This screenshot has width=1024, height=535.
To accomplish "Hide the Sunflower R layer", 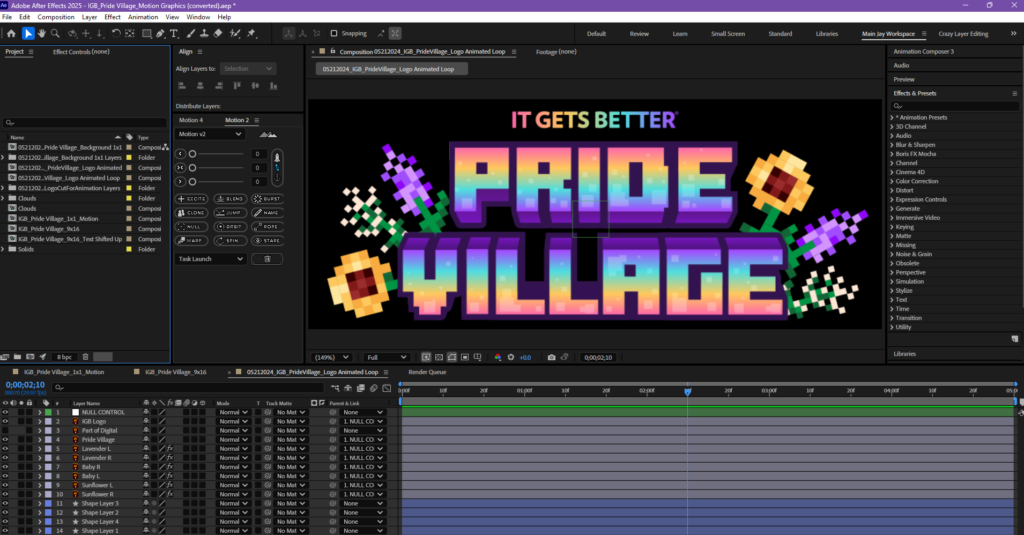I will (x=5, y=494).
